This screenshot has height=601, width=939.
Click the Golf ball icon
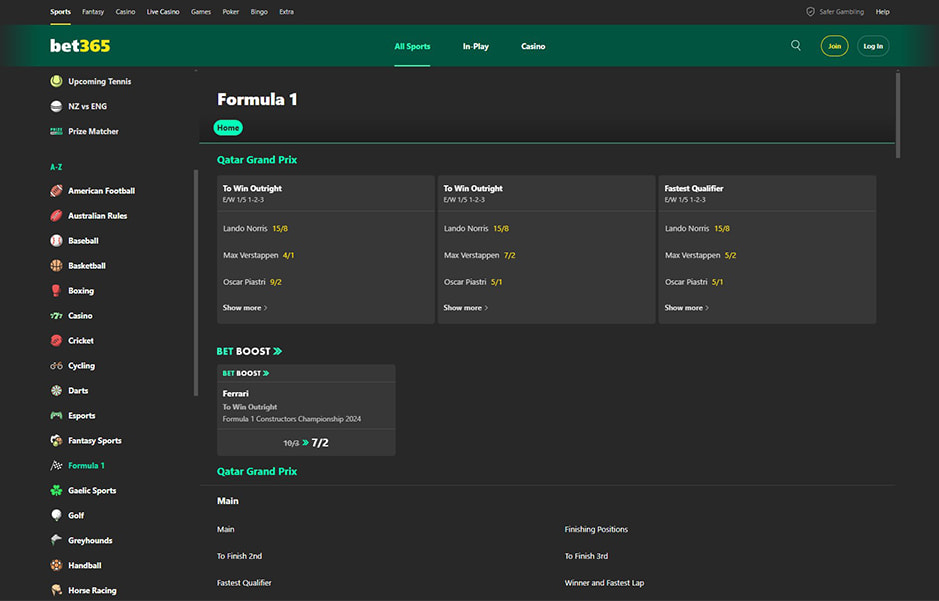point(56,515)
